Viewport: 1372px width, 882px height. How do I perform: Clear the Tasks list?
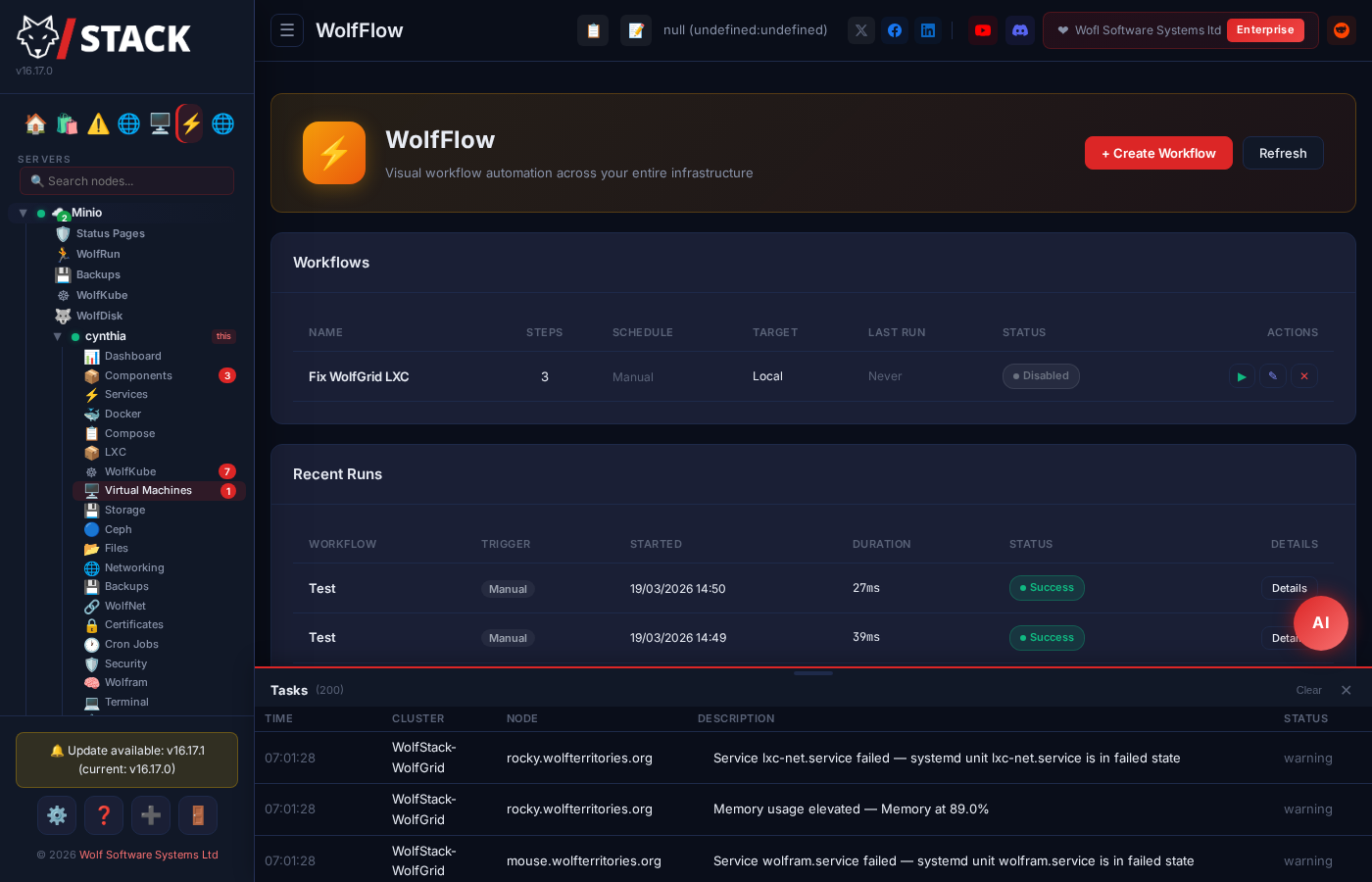[1308, 690]
